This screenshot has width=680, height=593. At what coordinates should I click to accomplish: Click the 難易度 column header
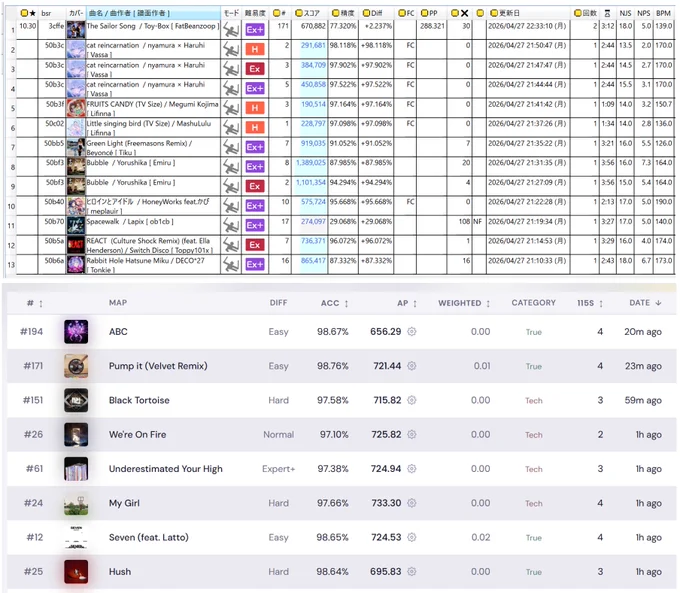point(255,13)
